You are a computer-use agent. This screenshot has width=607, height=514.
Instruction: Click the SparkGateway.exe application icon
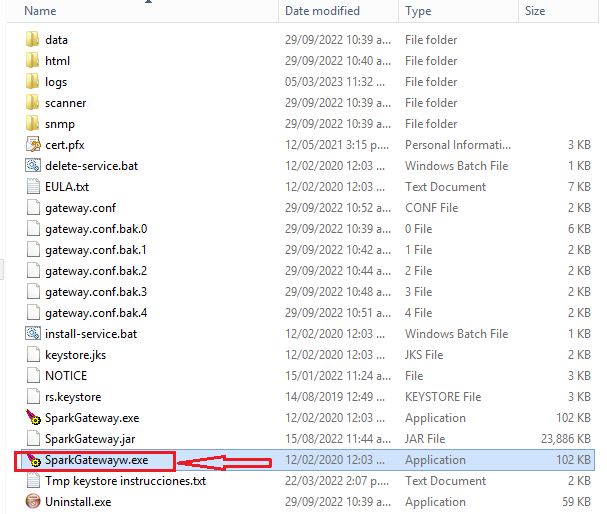[33, 418]
